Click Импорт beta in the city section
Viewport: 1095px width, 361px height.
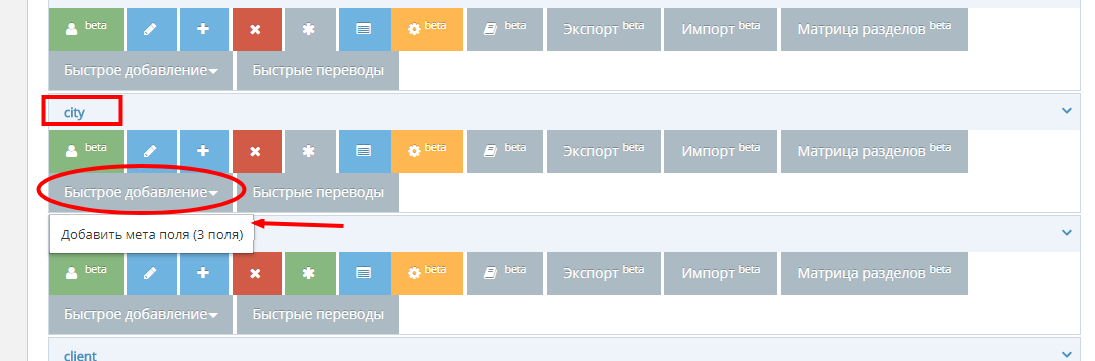[x=720, y=152]
